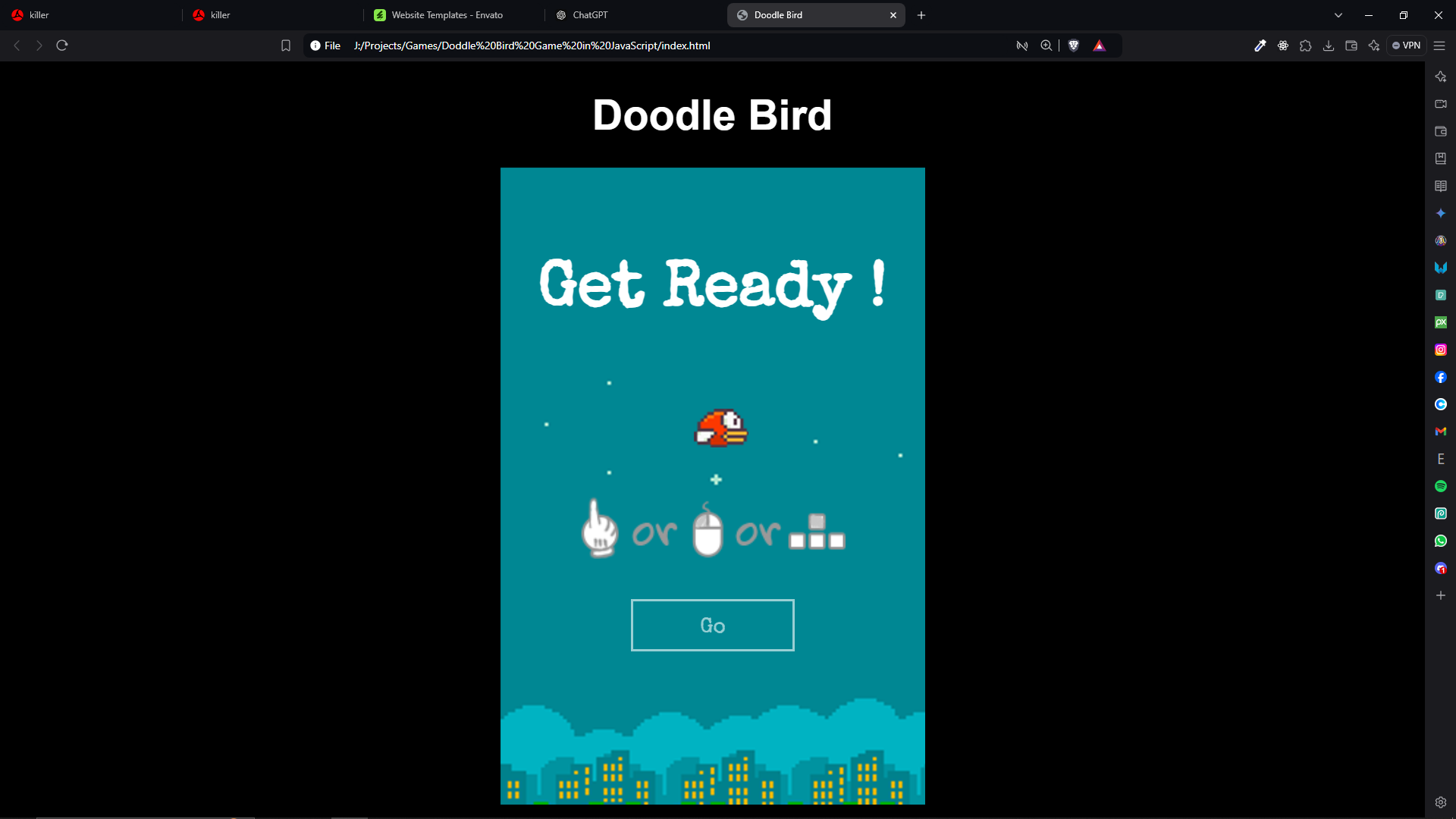Open the Extensions puzzle-piece menu

click(x=1306, y=45)
